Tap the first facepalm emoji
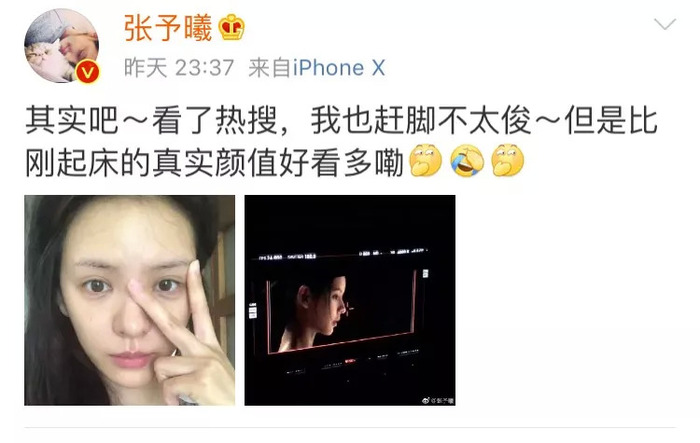The height and width of the screenshot is (443, 700). click(x=425, y=160)
